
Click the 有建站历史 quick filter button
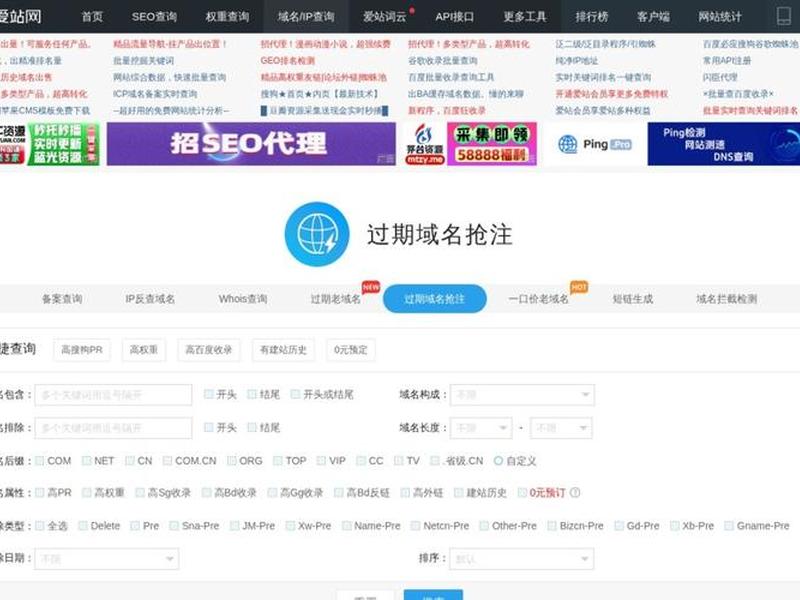point(283,350)
